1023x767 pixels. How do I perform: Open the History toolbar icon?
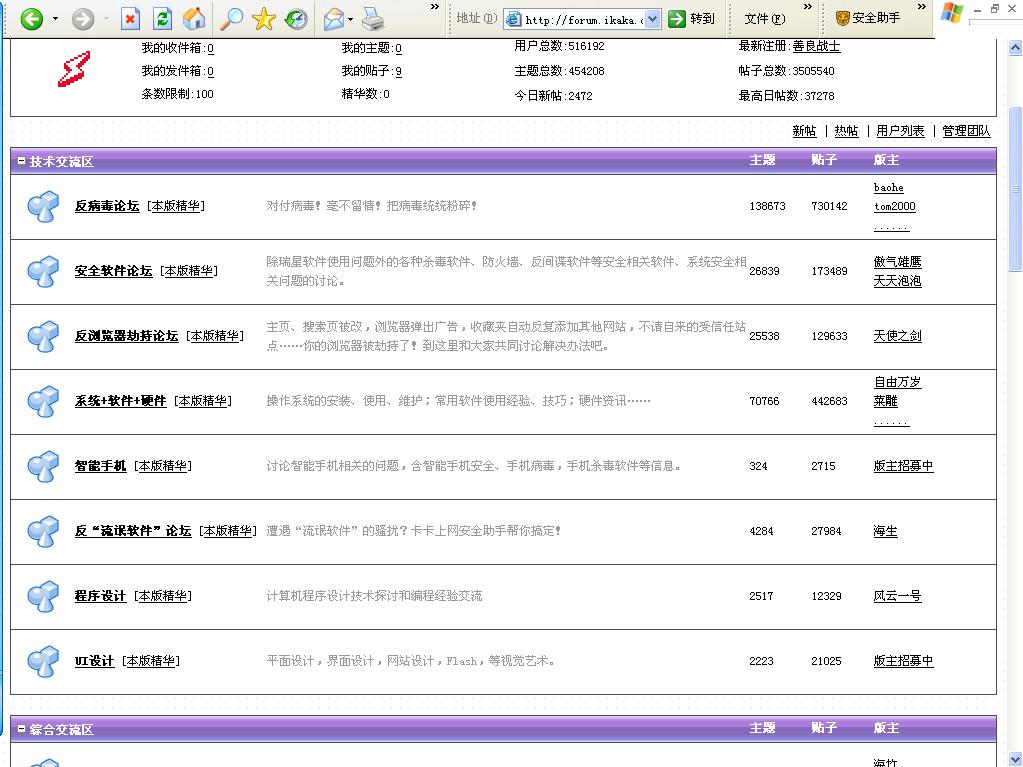[296, 19]
